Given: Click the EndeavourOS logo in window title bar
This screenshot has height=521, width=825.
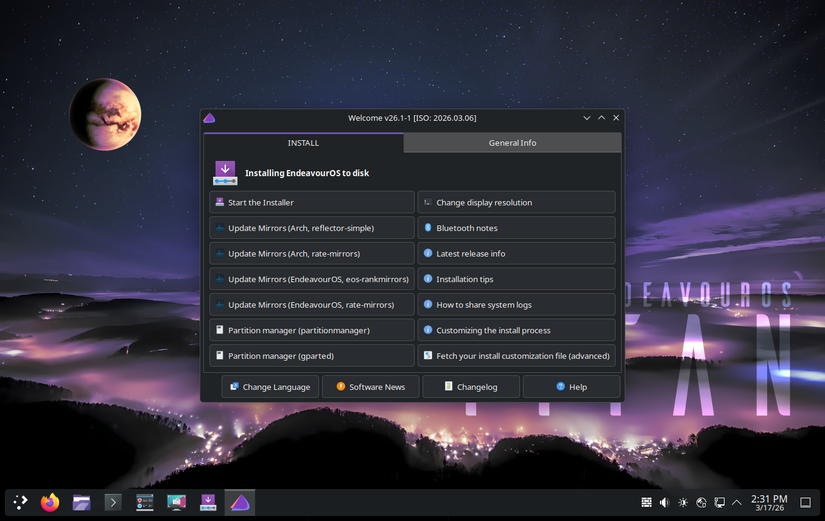Looking at the screenshot, I should coord(209,118).
